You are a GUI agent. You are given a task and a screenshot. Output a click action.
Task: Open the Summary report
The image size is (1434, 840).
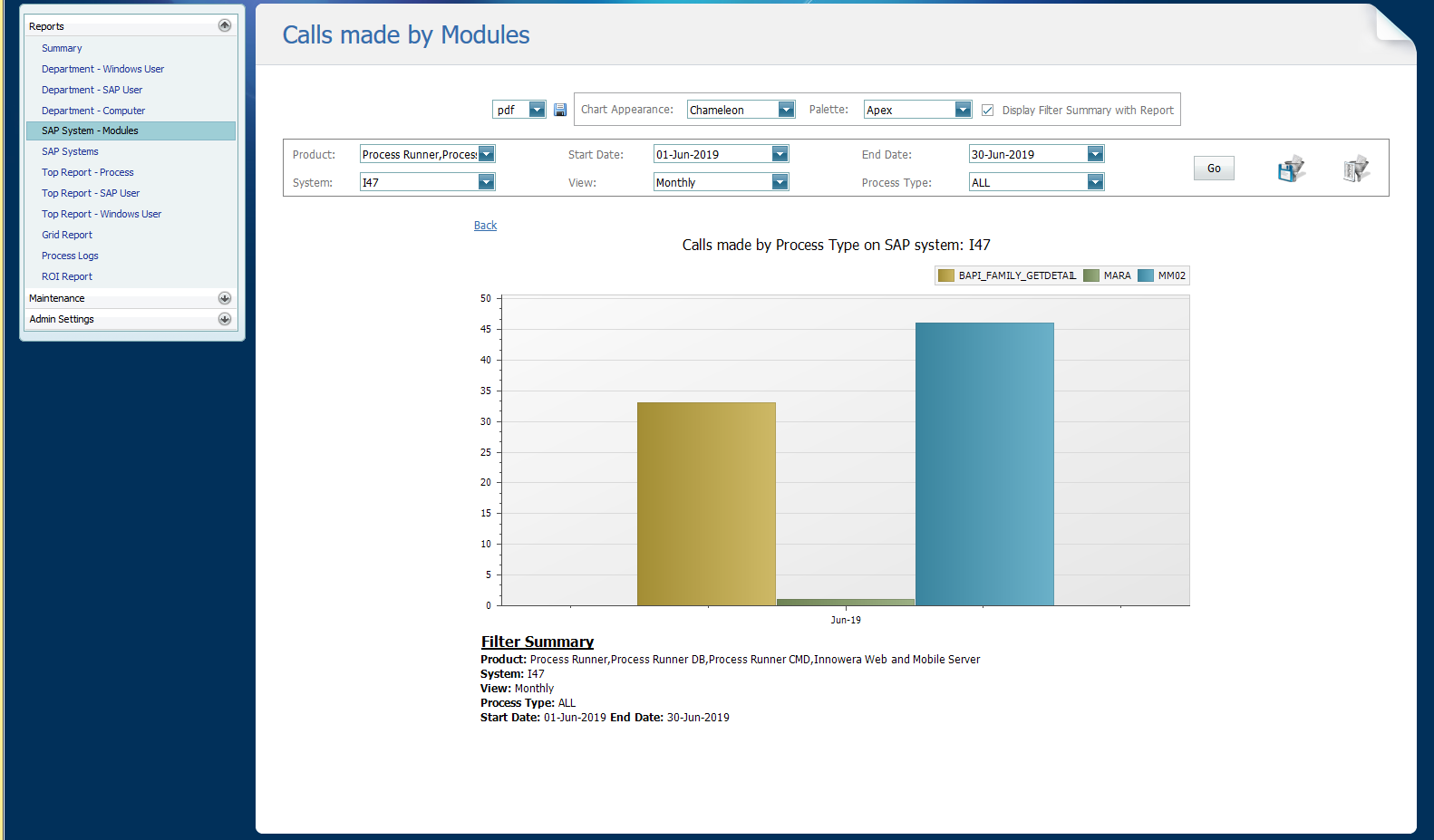pyautogui.click(x=62, y=48)
